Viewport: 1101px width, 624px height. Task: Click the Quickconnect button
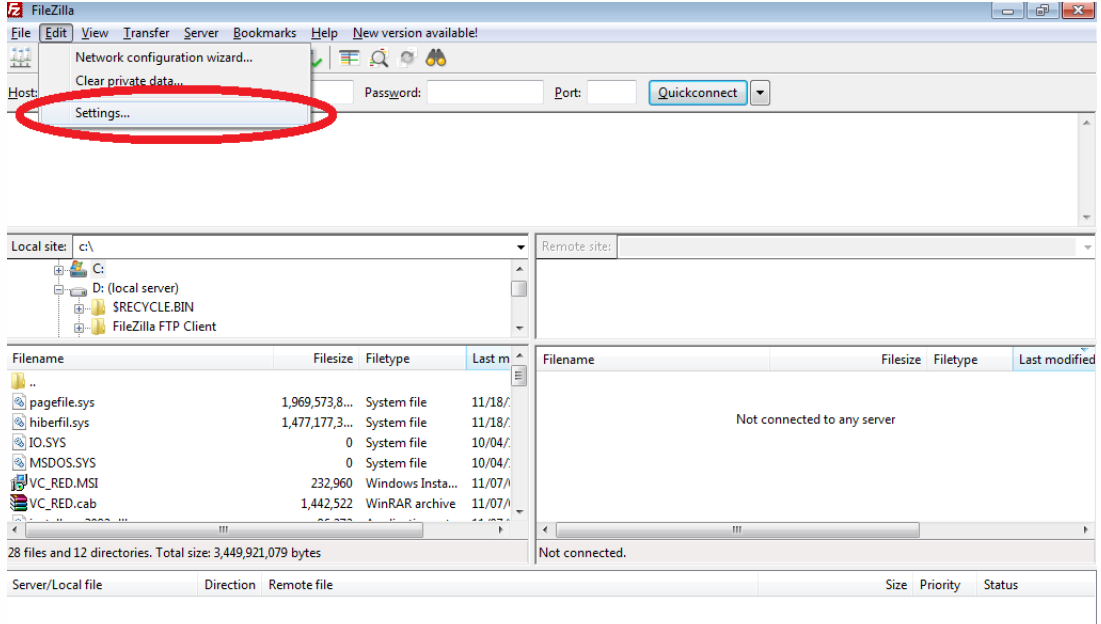point(697,93)
